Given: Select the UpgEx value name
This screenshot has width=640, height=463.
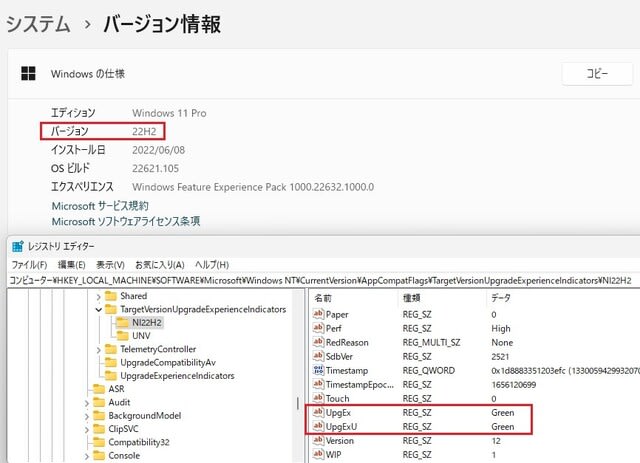Looking at the screenshot, I should (338, 412).
